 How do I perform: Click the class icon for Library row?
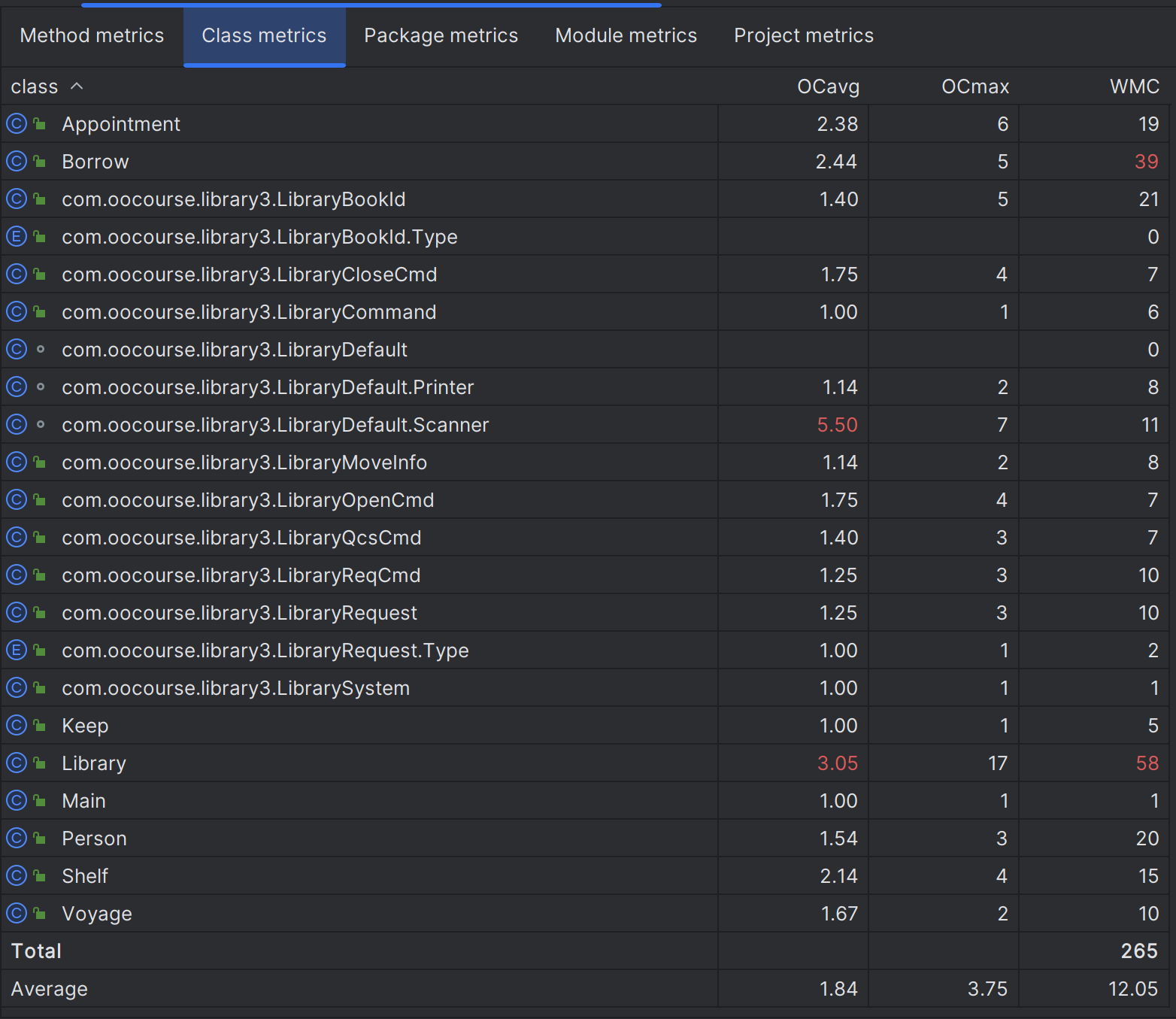17,763
